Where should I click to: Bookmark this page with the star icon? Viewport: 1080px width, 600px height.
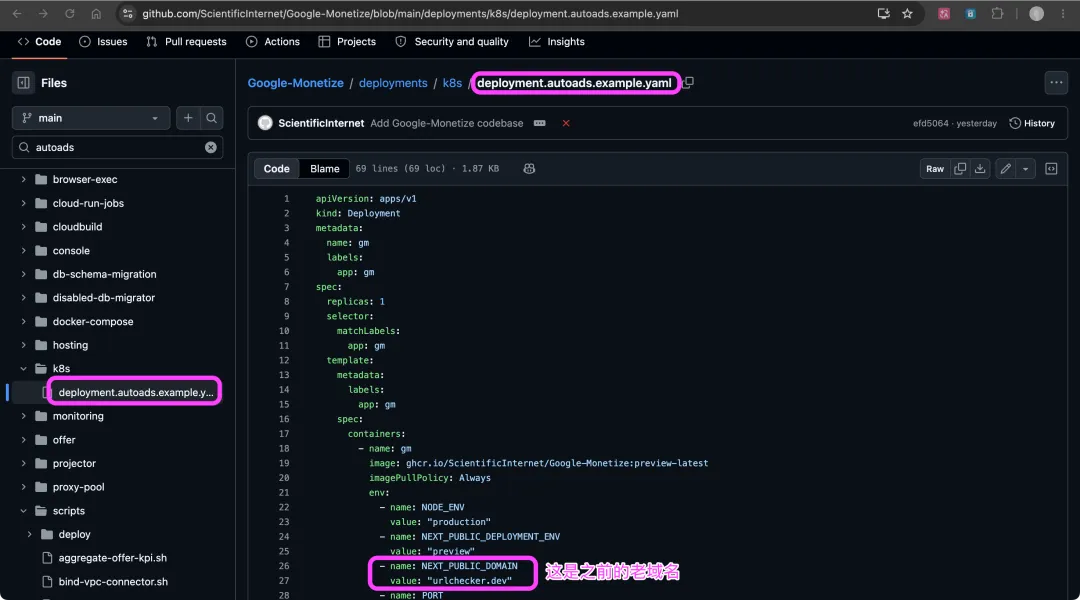907,14
